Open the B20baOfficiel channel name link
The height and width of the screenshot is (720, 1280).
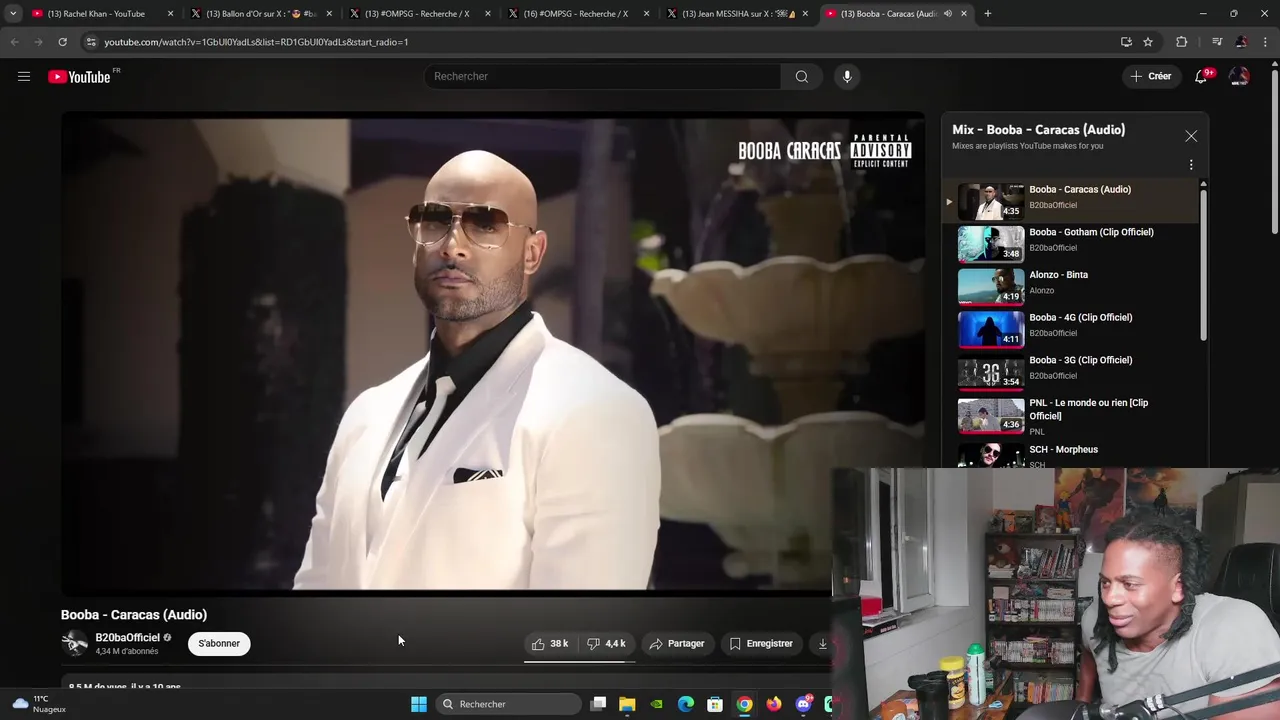pos(127,638)
